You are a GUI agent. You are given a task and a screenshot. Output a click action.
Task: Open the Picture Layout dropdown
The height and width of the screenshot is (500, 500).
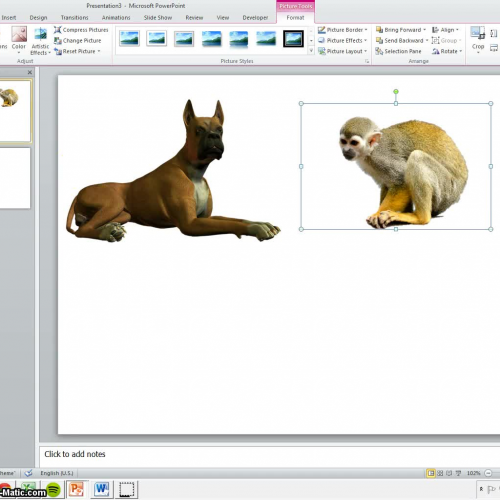click(x=343, y=51)
